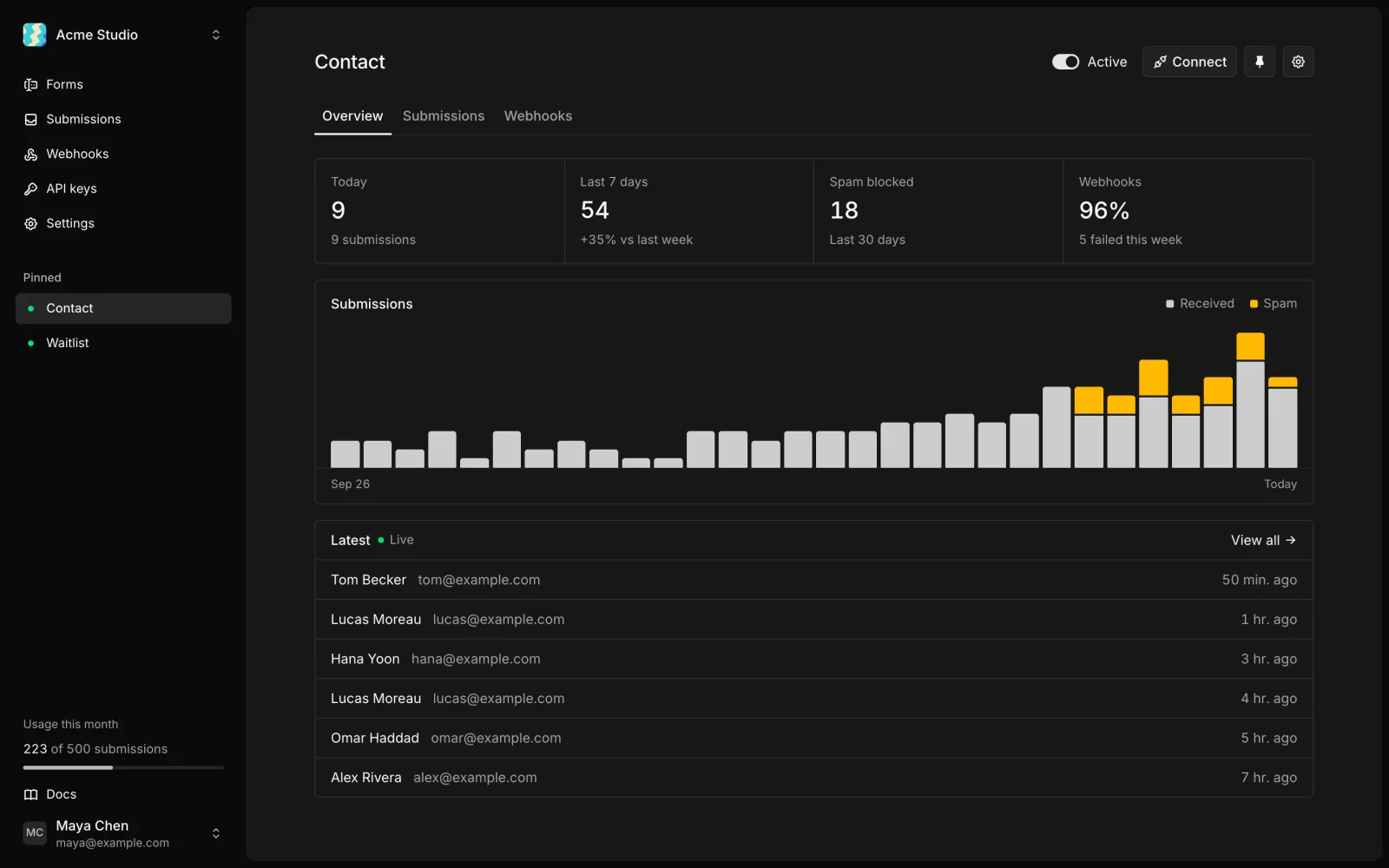Viewport: 1389px width, 868px height.
Task: Switch to the Overview tab
Action: pyautogui.click(x=352, y=116)
